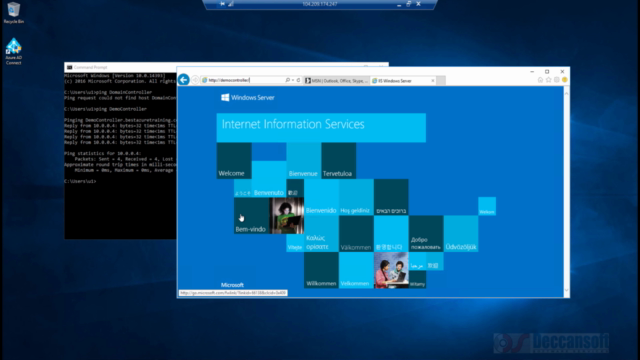Open the Tools gear icon in browser
Screen dimensions: 640x360
557,80
